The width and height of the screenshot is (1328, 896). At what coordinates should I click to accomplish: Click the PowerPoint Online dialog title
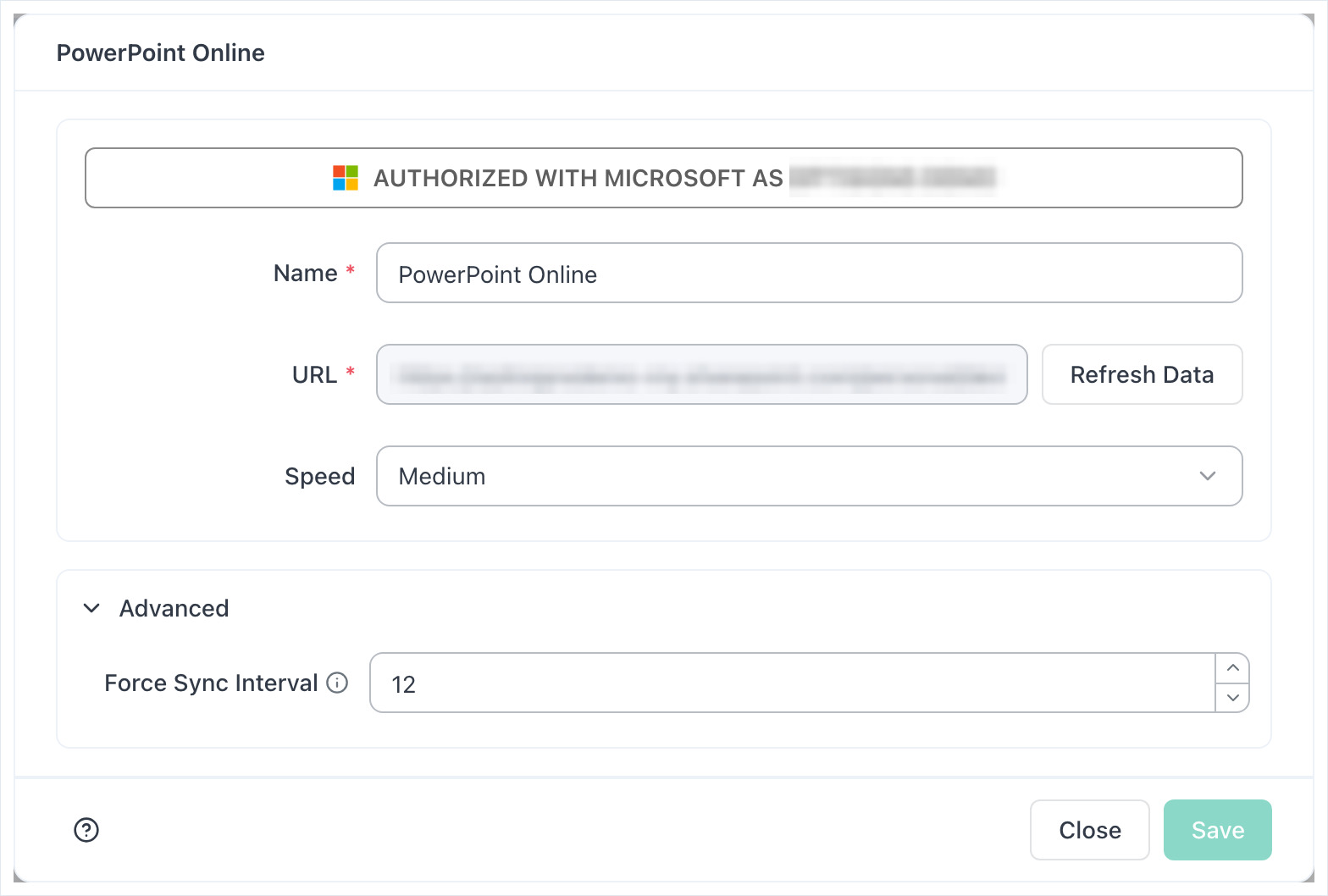coord(161,53)
